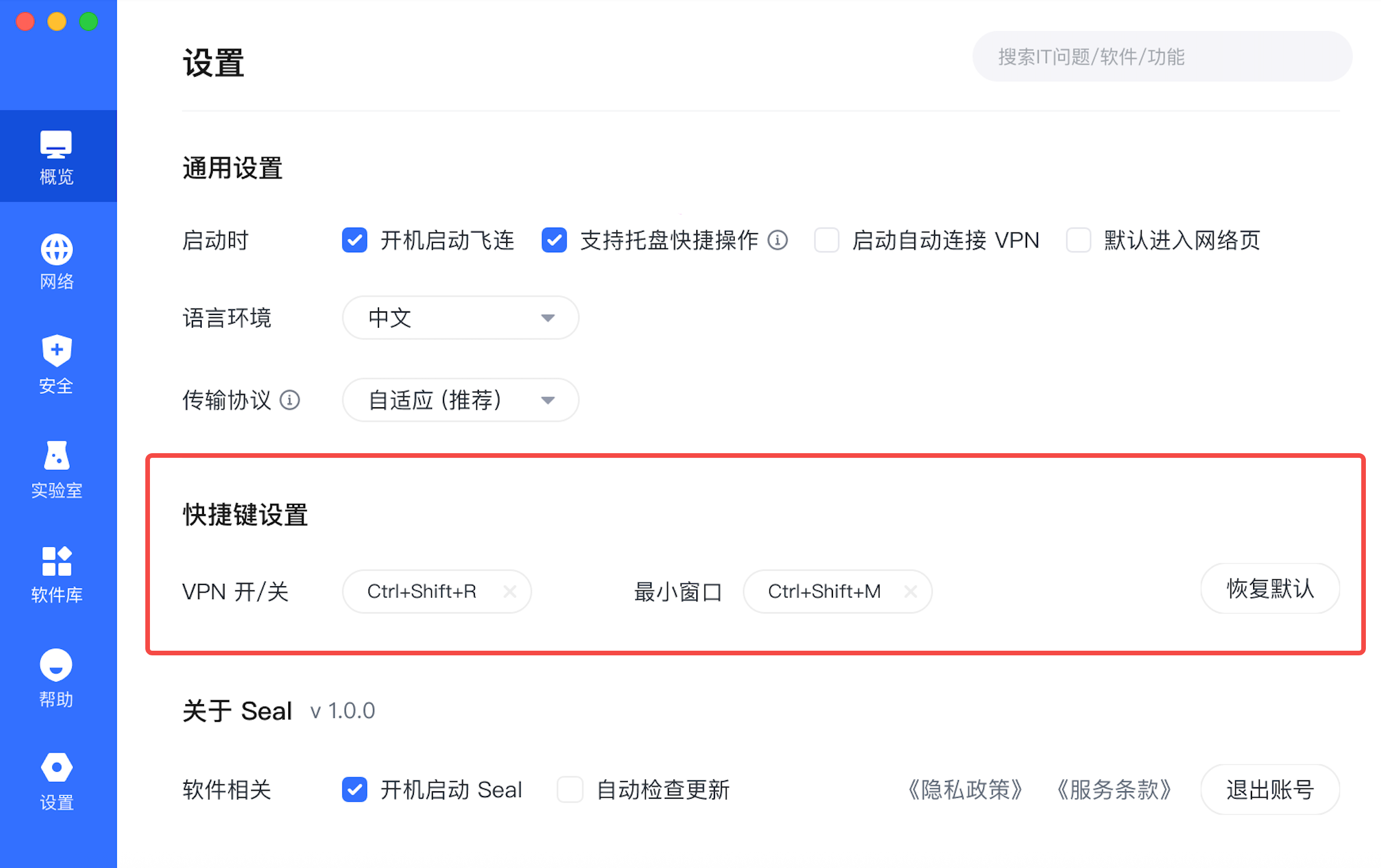Click the 搜索IT问题/软件/功能 search field
1381x868 pixels.
1161,57
